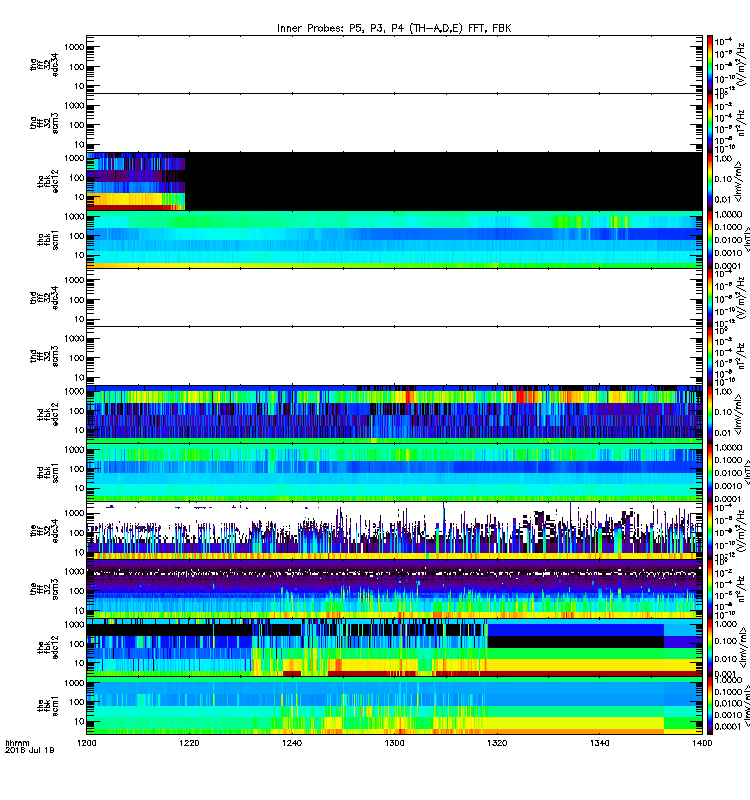Click the 1200 time axis label
This screenshot has width=750, height=800.
tap(87, 743)
